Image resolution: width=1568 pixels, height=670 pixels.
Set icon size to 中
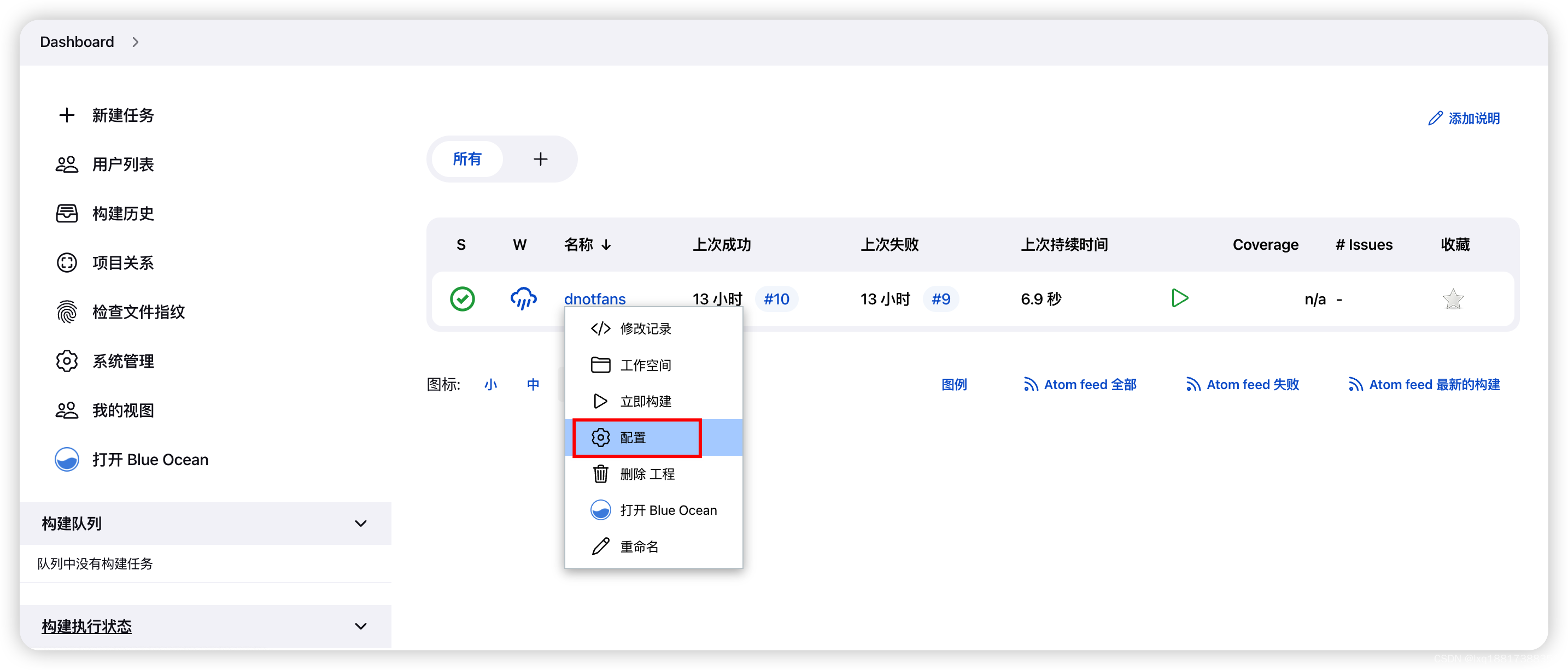coord(533,385)
